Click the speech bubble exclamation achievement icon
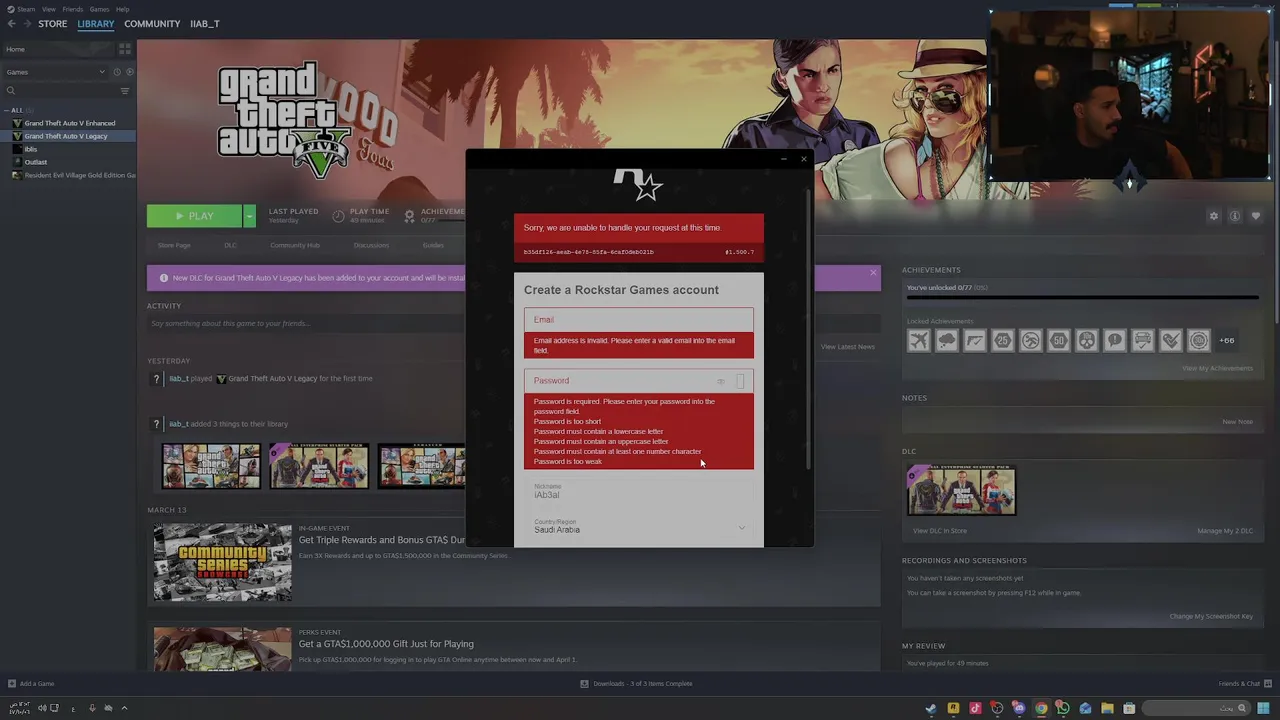Viewport: 1280px width, 720px height. click(1115, 340)
